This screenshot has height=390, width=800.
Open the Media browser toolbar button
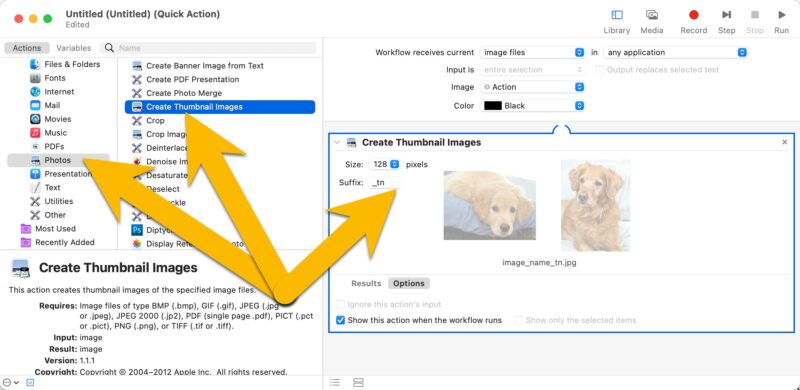[652, 22]
